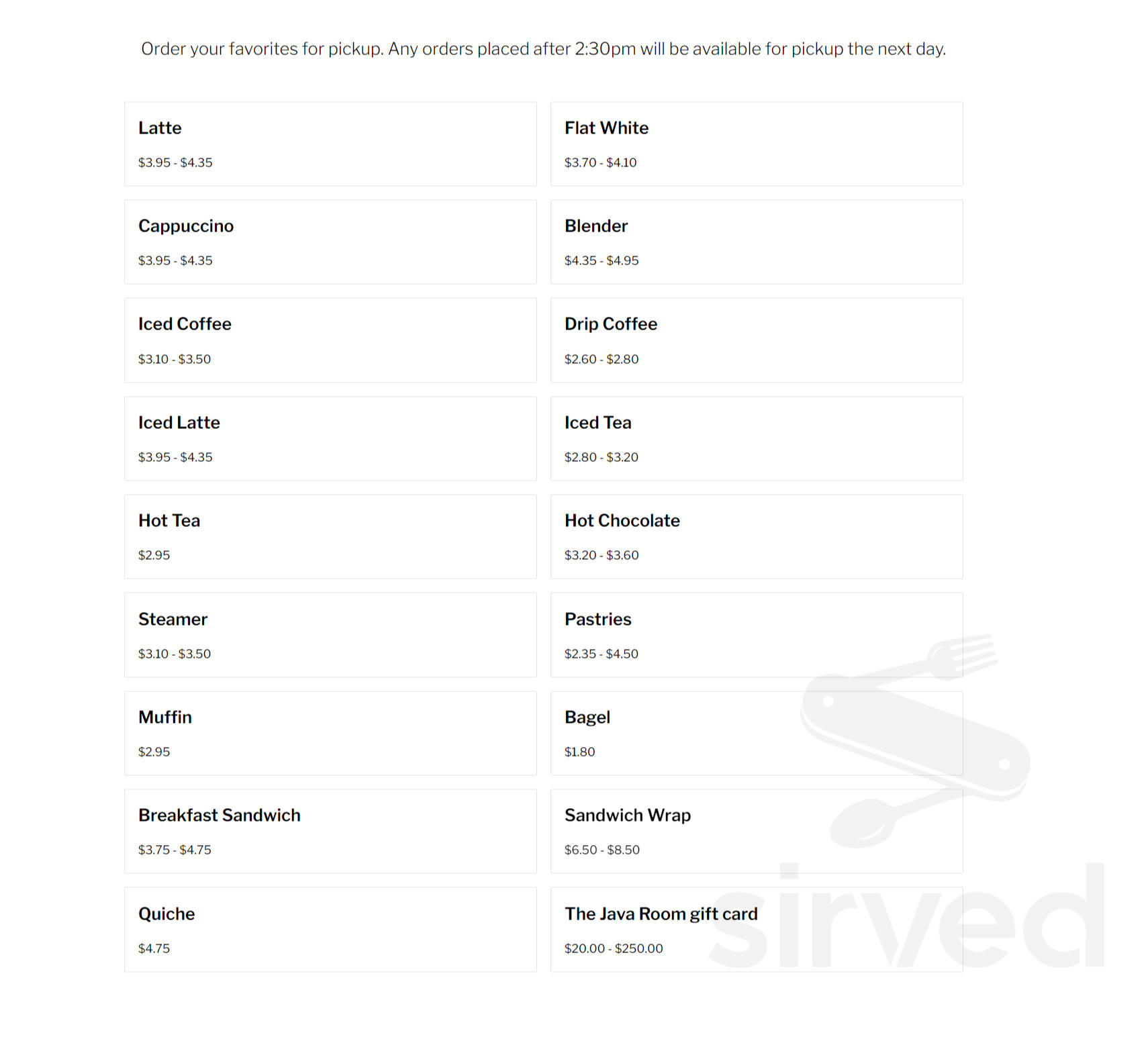Open the Pastries item
This screenshot has width=1148, height=1039.
click(757, 635)
